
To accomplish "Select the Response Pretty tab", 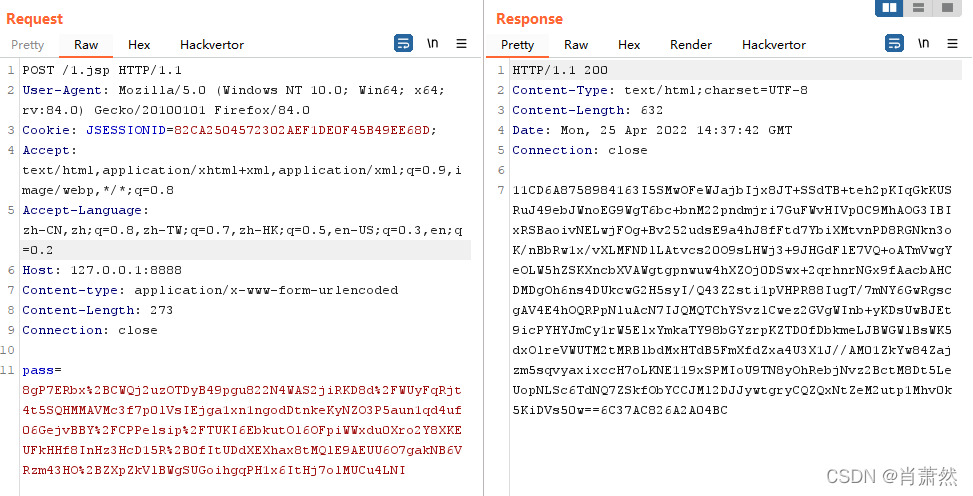I will tap(517, 45).
